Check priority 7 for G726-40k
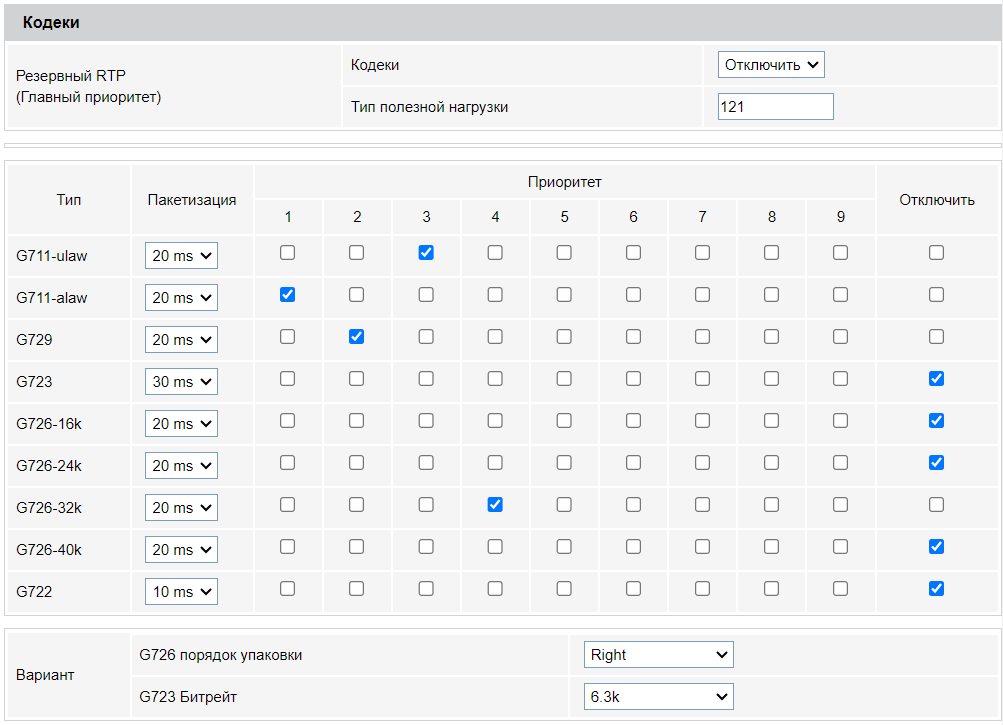The height and width of the screenshot is (725, 1003). point(702,547)
